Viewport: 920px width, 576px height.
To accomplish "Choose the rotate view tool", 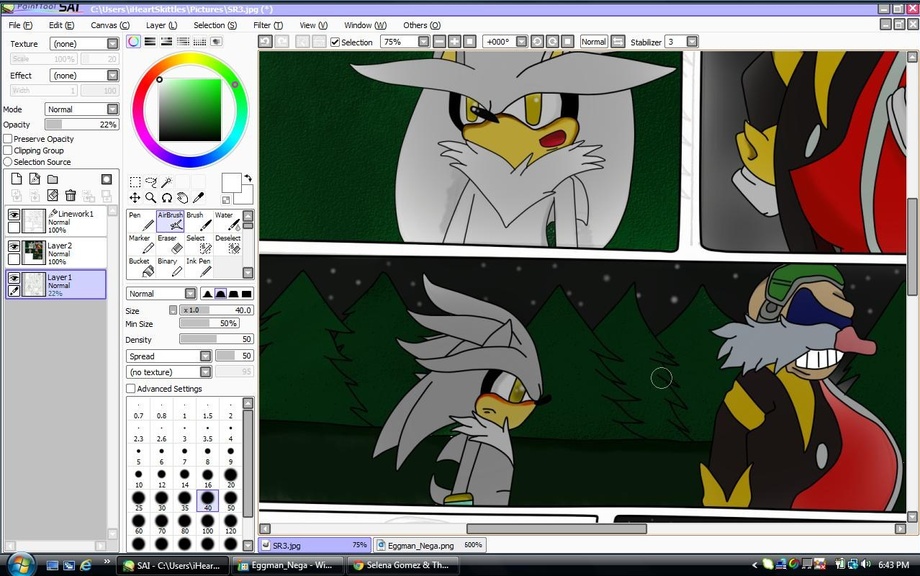I will tap(167, 198).
